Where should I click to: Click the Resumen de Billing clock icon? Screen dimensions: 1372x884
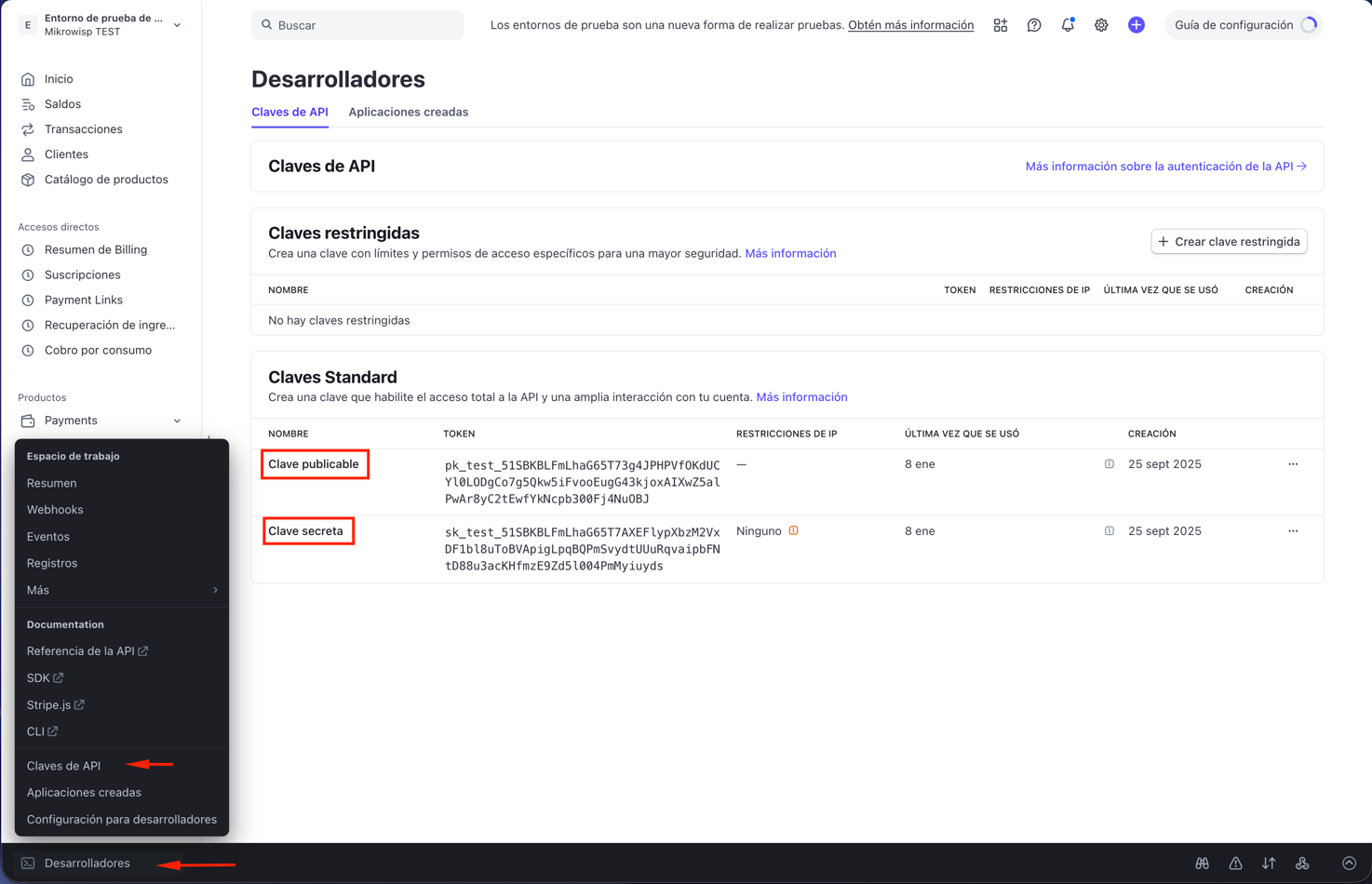pos(28,250)
